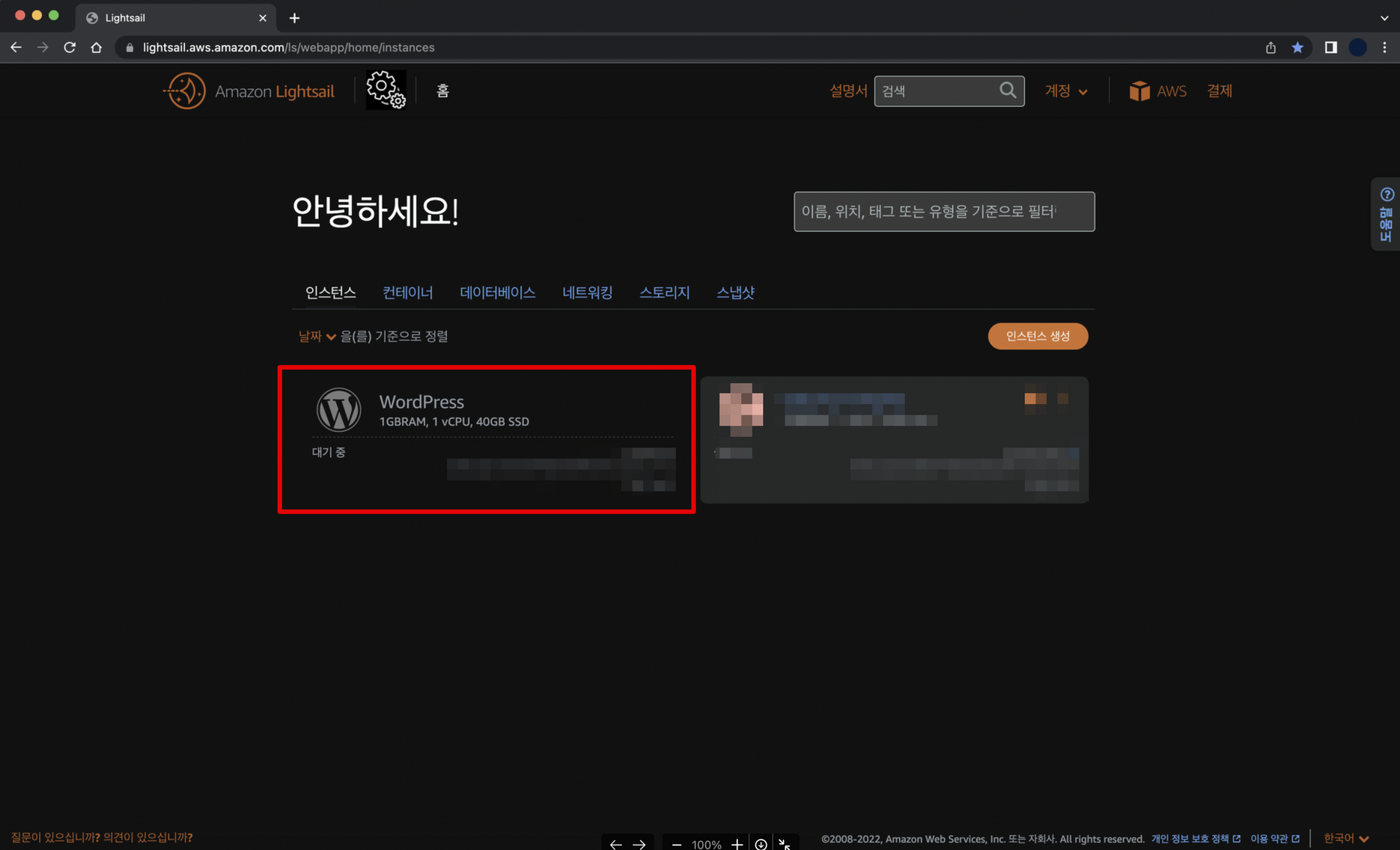This screenshot has height=850, width=1400.
Task: Open the 설명서 documentation link
Action: coord(848,91)
